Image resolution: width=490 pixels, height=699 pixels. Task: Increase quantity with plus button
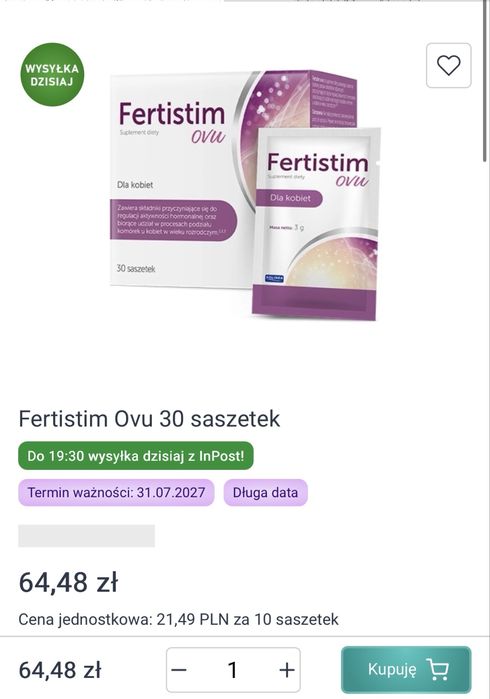[287, 670]
